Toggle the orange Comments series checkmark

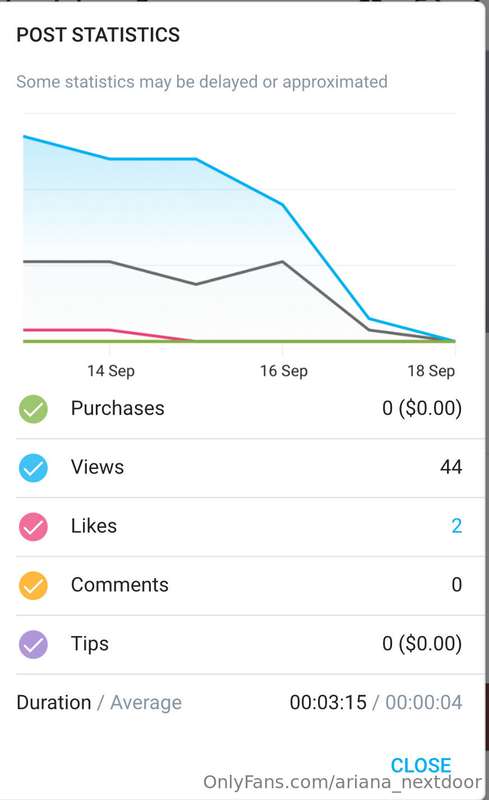tap(33, 585)
